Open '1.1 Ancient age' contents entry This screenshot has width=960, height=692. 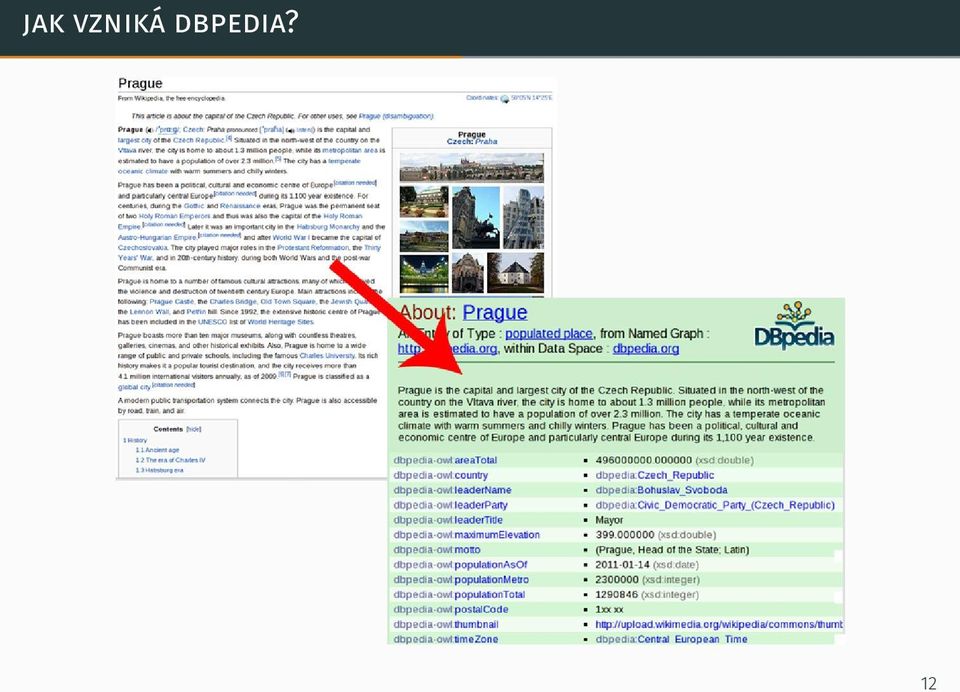[x=157, y=450]
